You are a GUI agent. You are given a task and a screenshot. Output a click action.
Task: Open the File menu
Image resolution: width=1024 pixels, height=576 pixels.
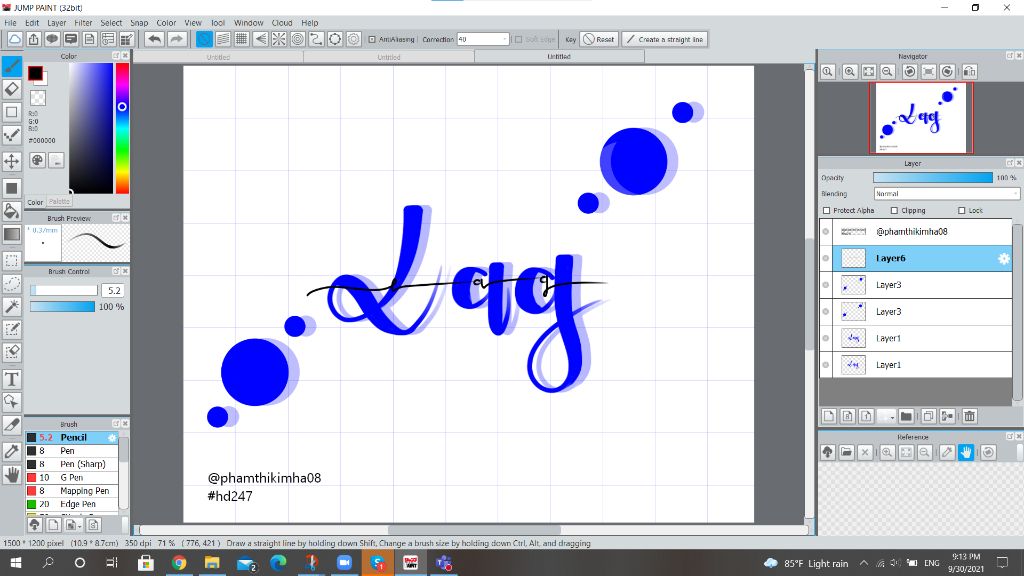[x=10, y=23]
